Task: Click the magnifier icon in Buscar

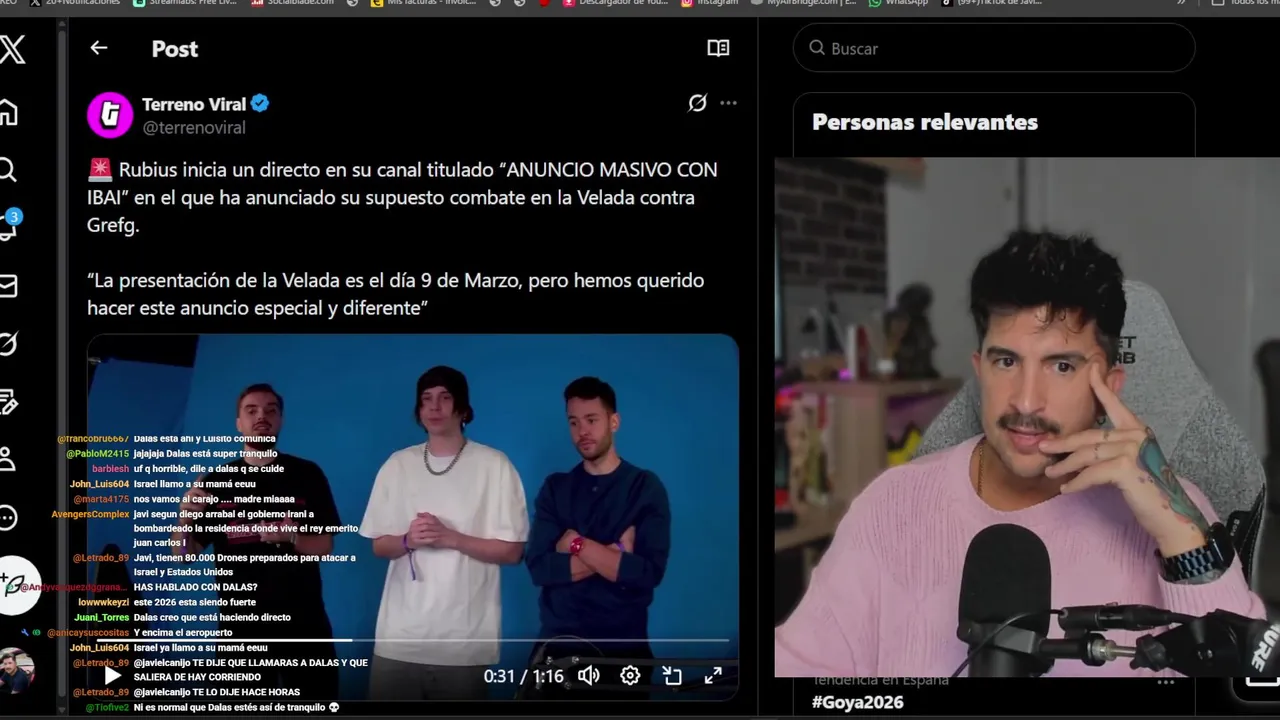Action: coord(817,48)
